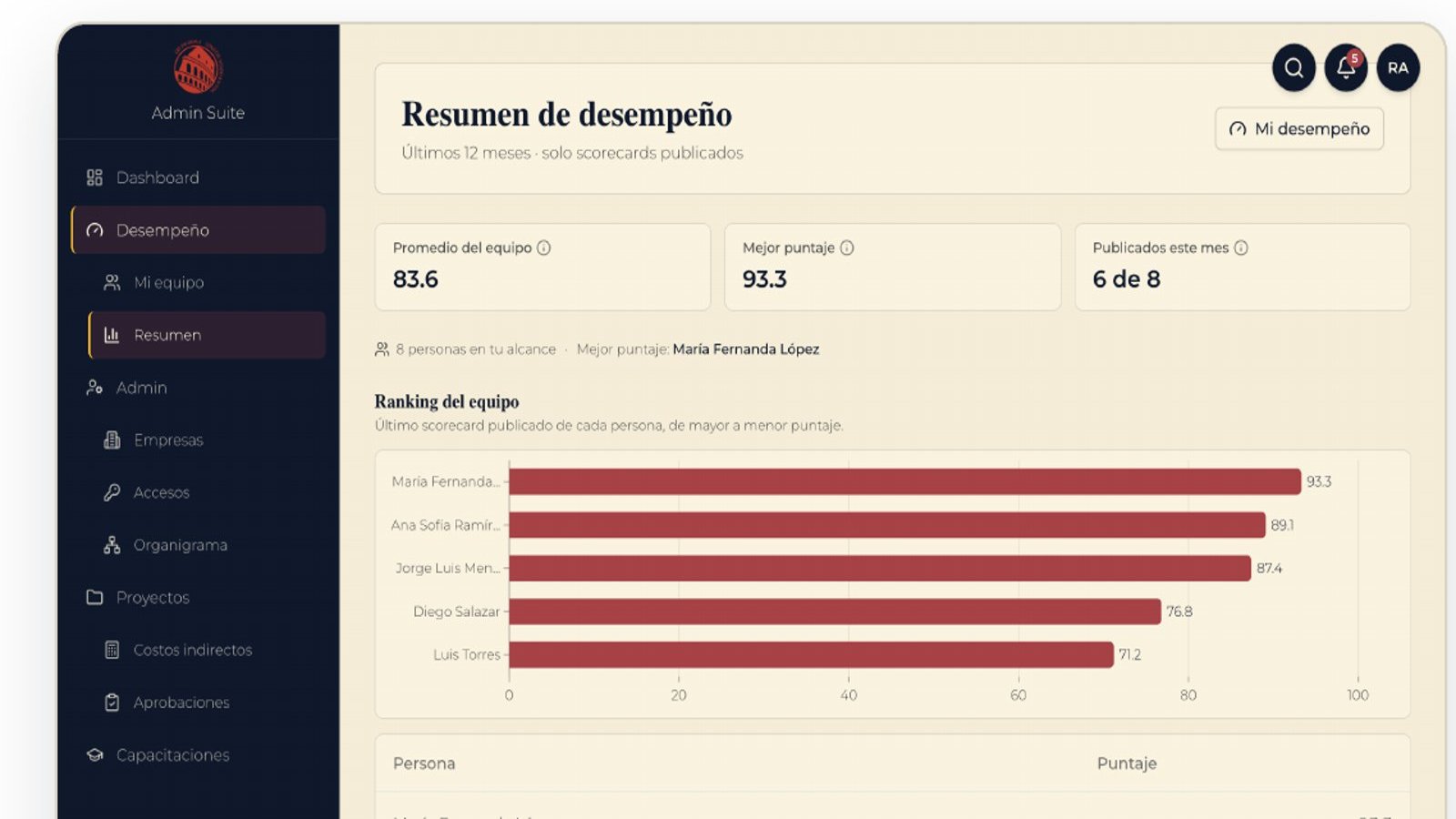Click the 93.3 best score value
This screenshot has height=819, width=1456.
click(x=764, y=279)
